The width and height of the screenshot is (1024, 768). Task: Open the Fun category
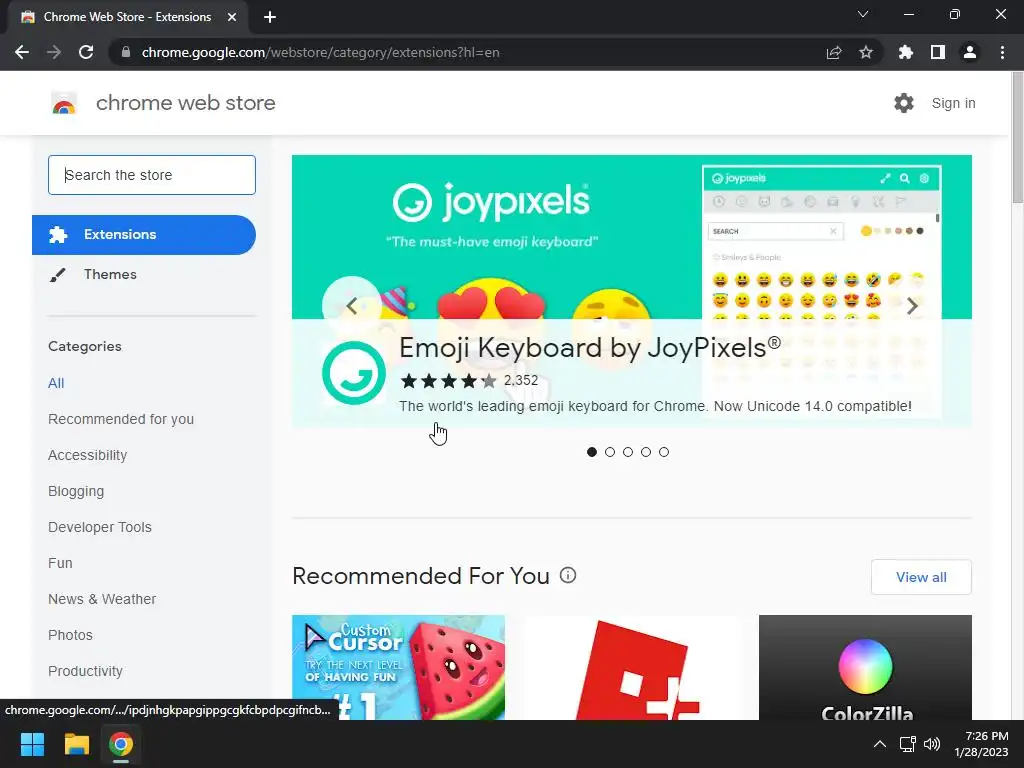point(60,563)
